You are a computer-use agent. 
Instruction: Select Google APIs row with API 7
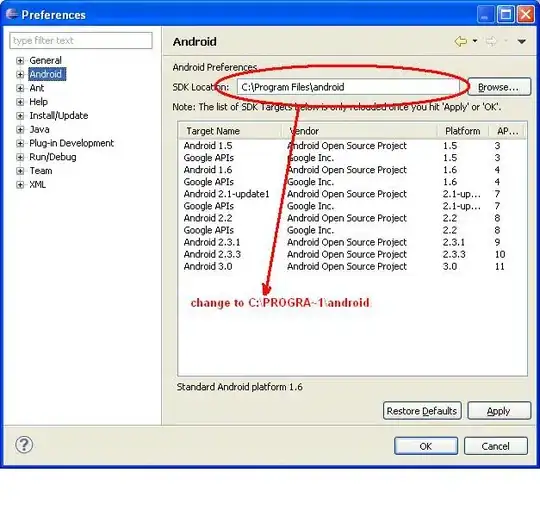[353, 206]
